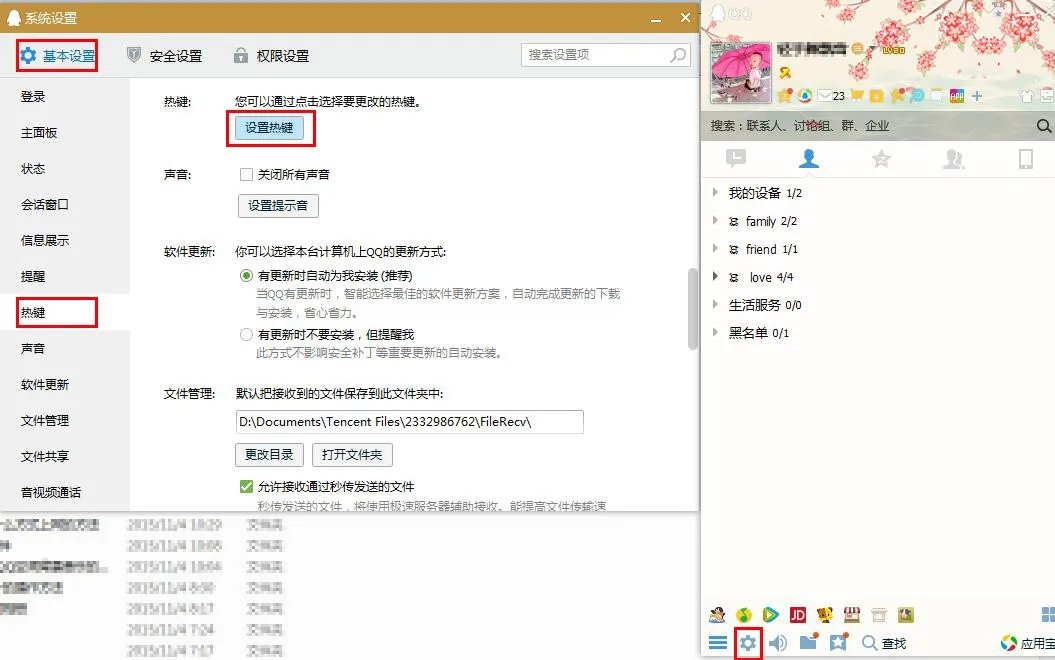Click the 打开文件夹 button
Viewport: 1055px width, 660px height.
[x=352, y=454]
